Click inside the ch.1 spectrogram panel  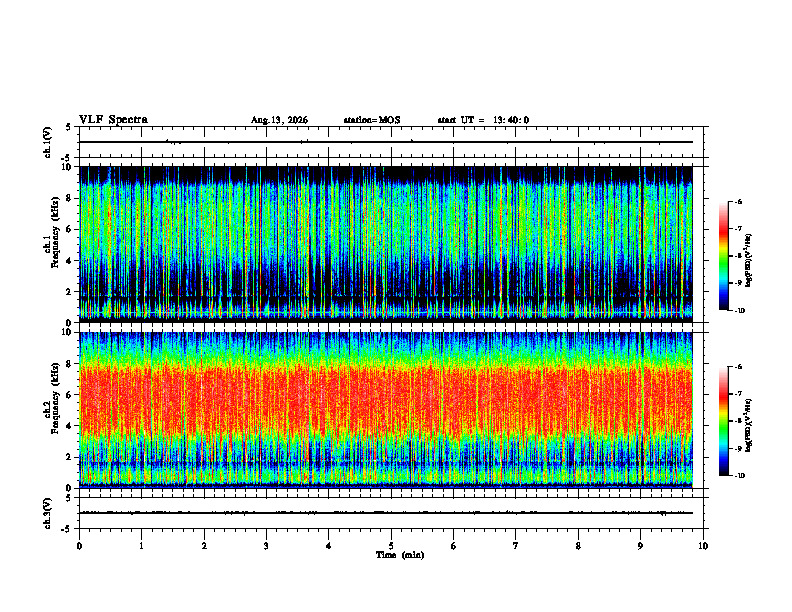[x=385, y=244]
